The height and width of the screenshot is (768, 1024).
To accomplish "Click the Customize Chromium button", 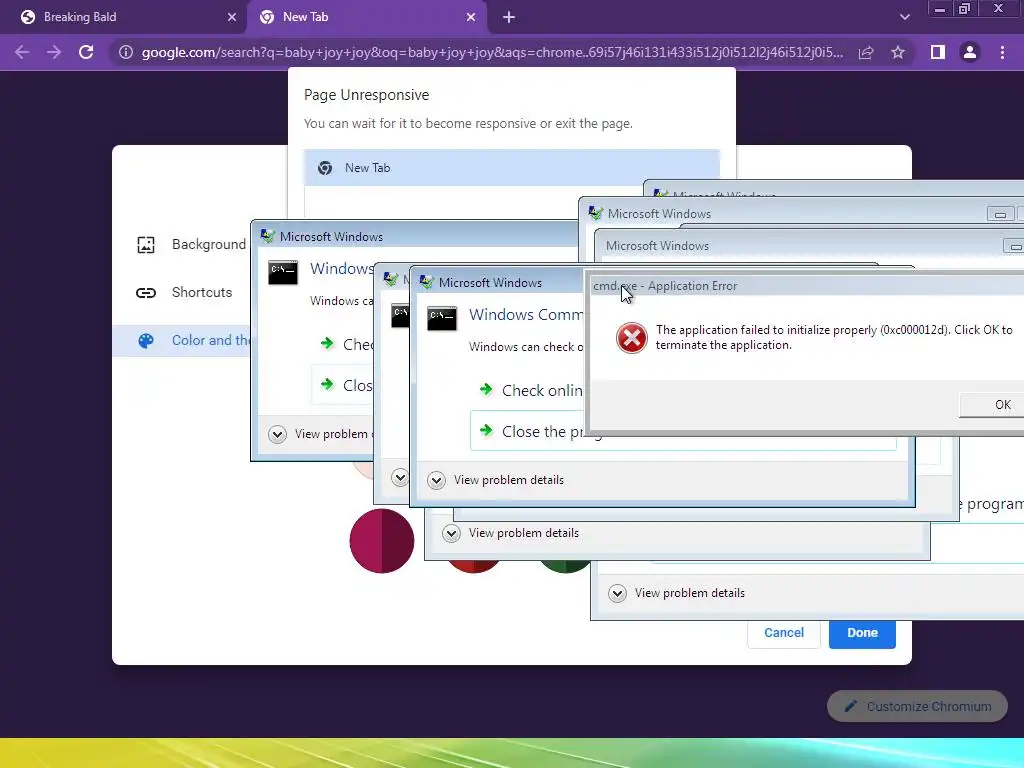I will (917, 706).
